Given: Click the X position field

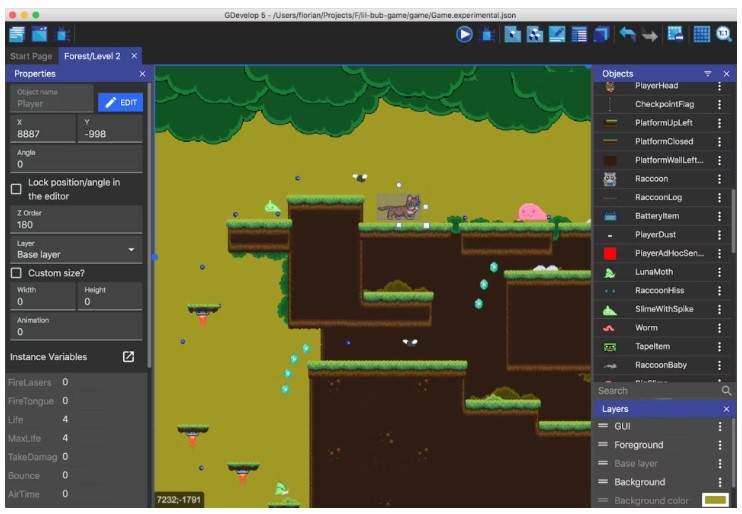Looking at the screenshot, I should (43, 128).
